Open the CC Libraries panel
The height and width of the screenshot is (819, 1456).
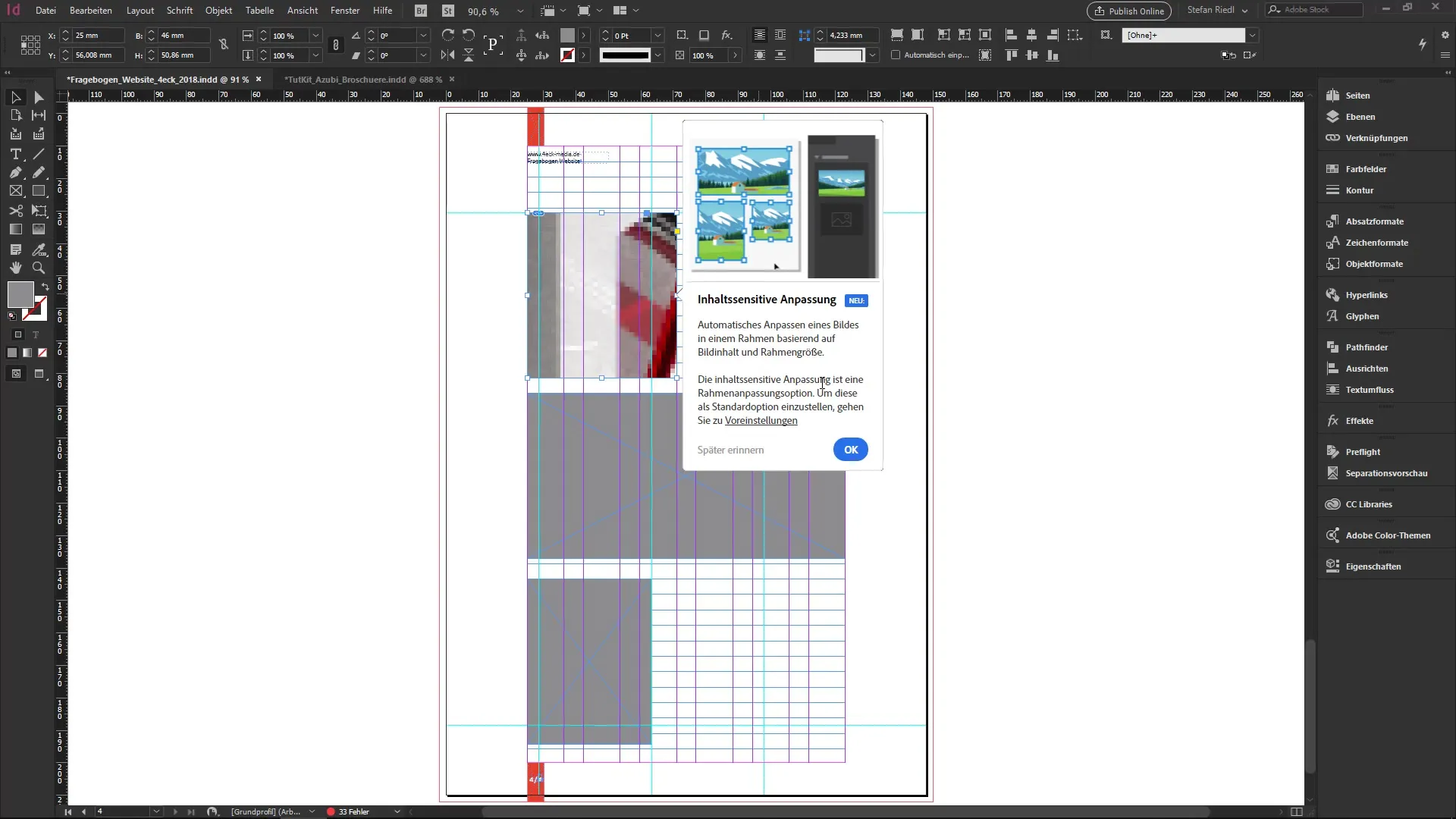(x=1369, y=504)
